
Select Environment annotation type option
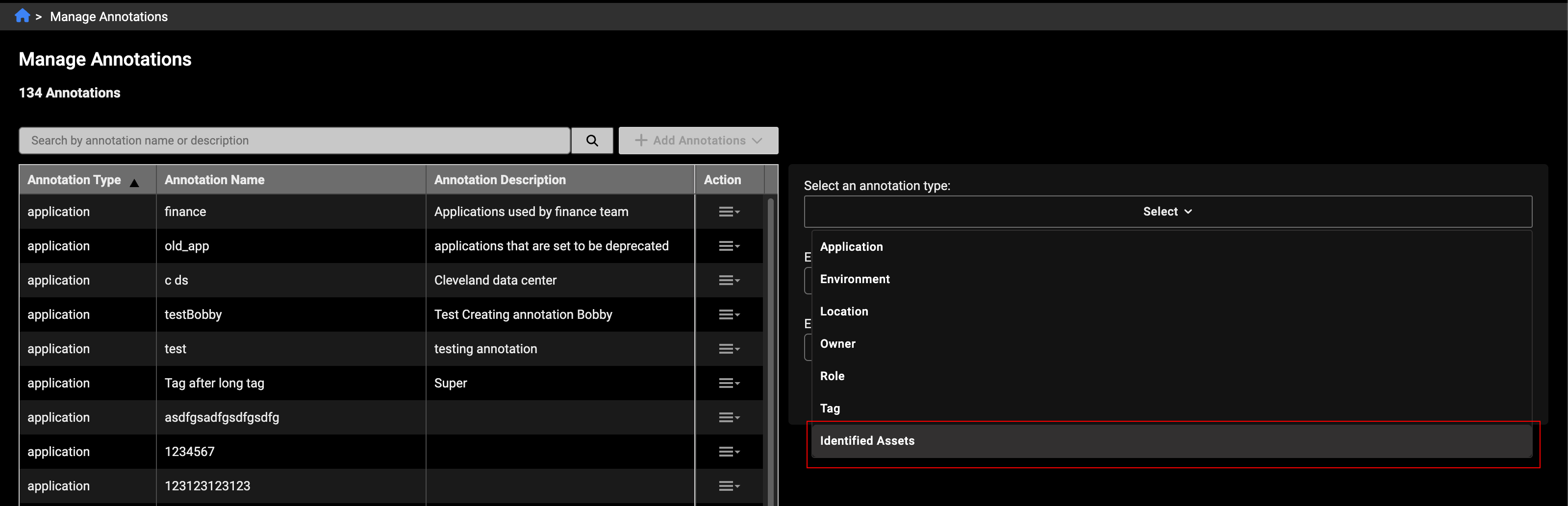coord(855,279)
